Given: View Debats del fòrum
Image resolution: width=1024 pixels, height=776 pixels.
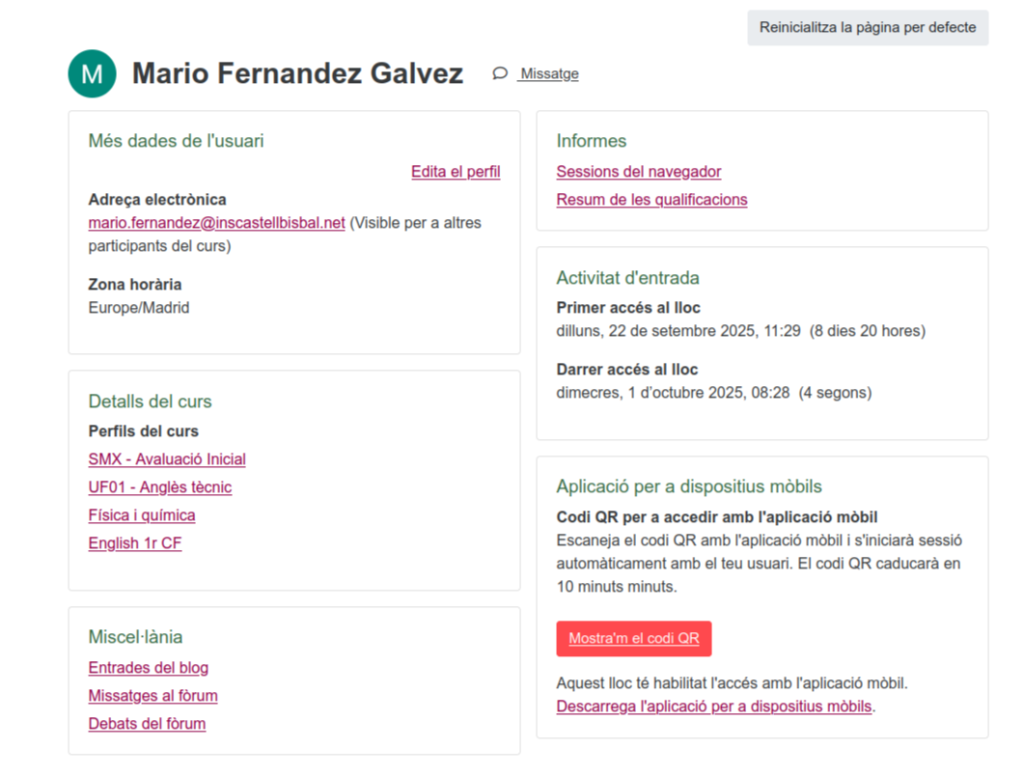Looking at the screenshot, I should [147, 724].
